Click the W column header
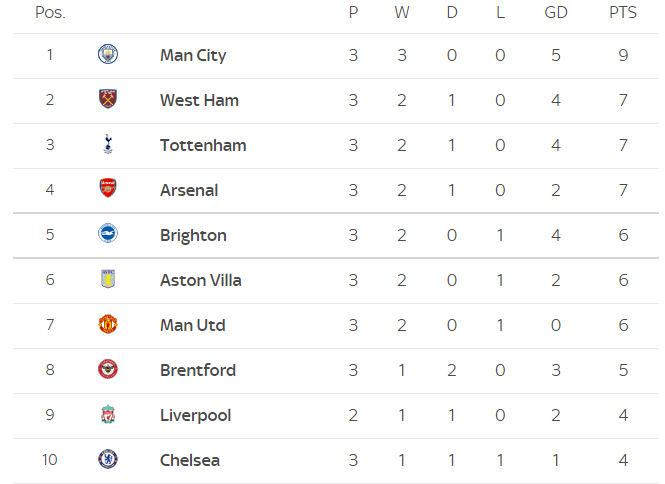Screen dimensions: 665x484 click(x=402, y=12)
